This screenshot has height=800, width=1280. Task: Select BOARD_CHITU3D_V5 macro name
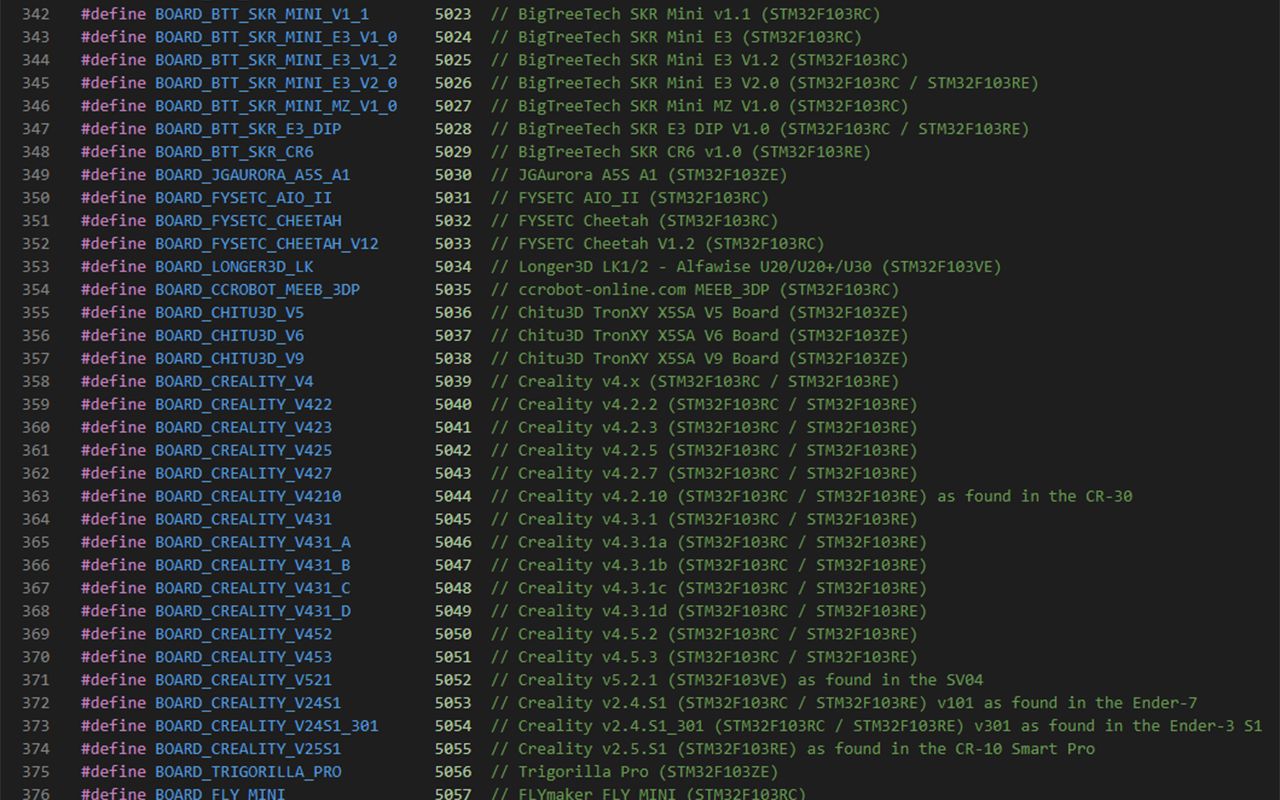[x=229, y=313]
